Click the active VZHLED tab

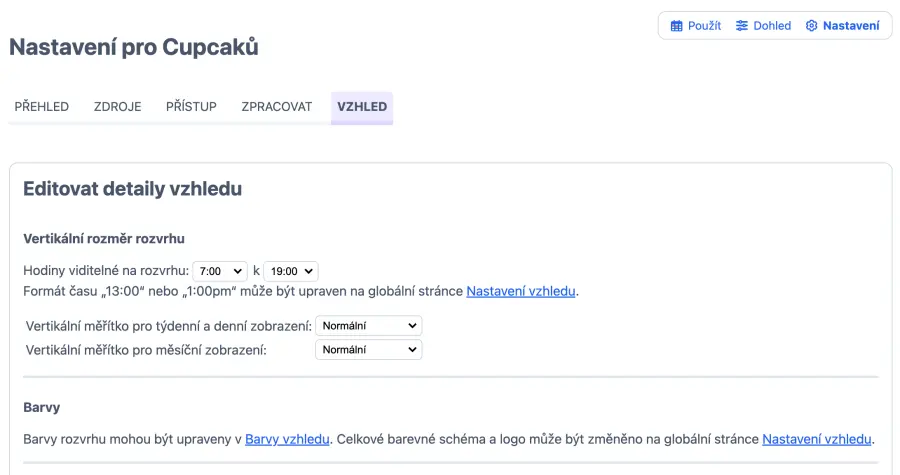click(x=362, y=107)
